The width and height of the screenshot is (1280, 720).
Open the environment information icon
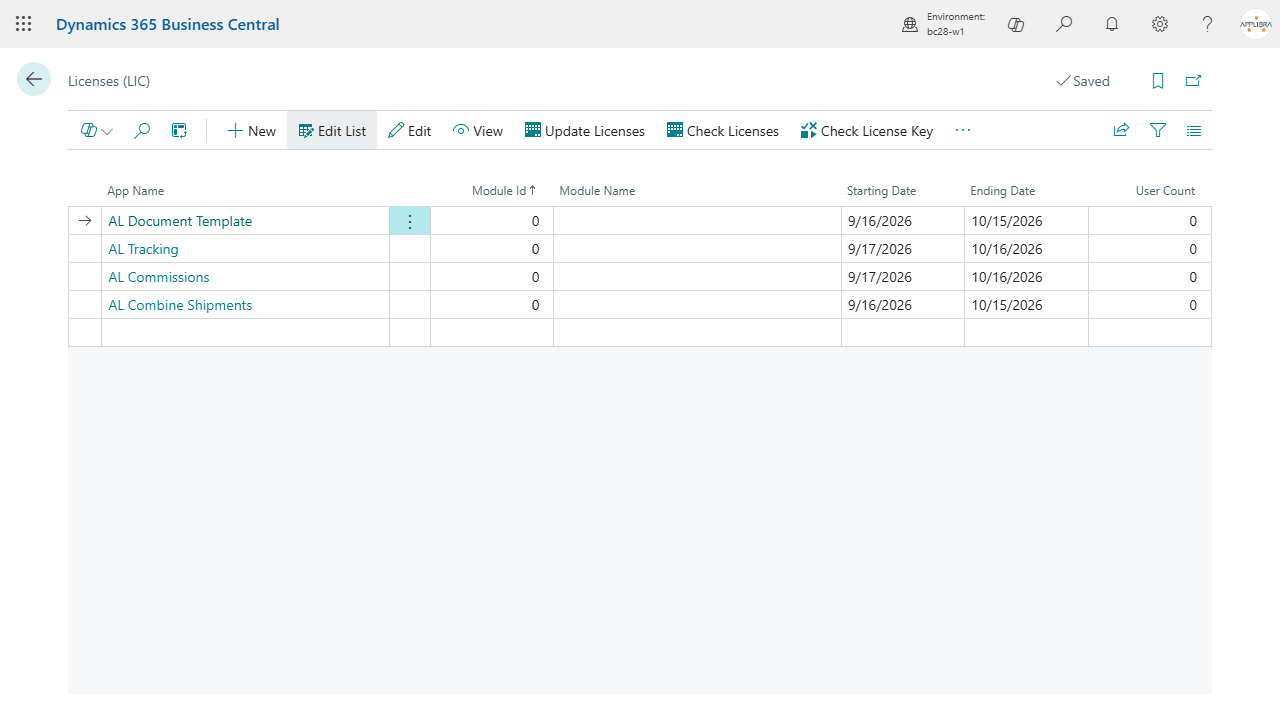click(x=910, y=24)
